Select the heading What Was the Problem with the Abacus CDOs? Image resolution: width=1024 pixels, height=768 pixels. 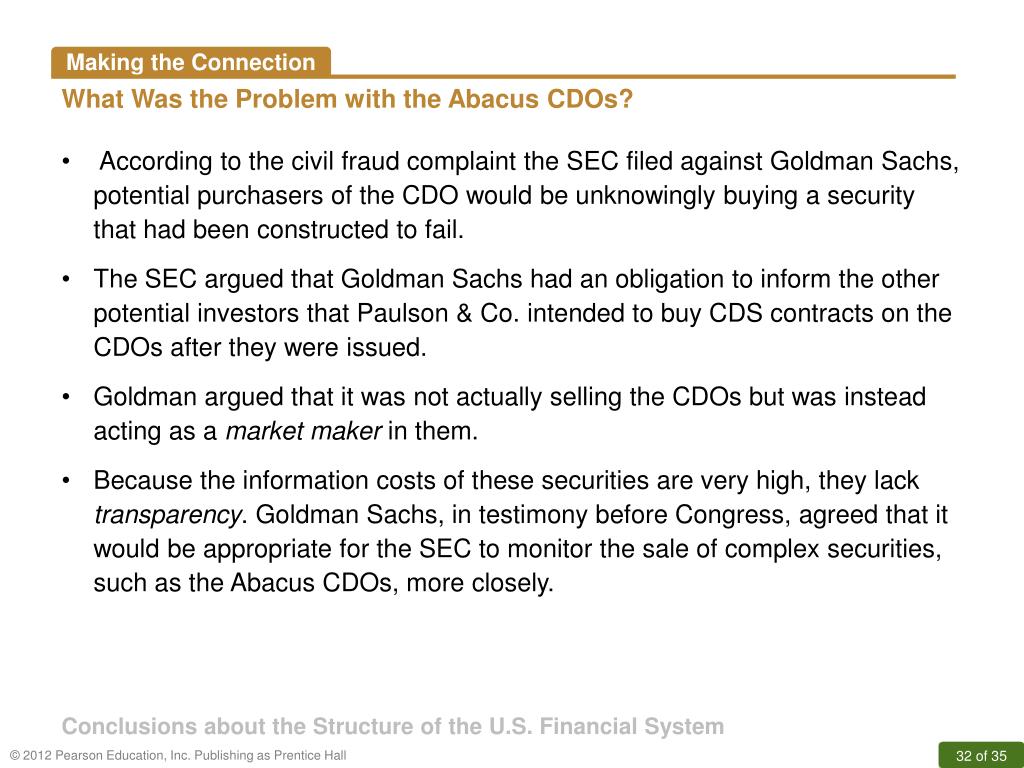(x=347, y=99)
